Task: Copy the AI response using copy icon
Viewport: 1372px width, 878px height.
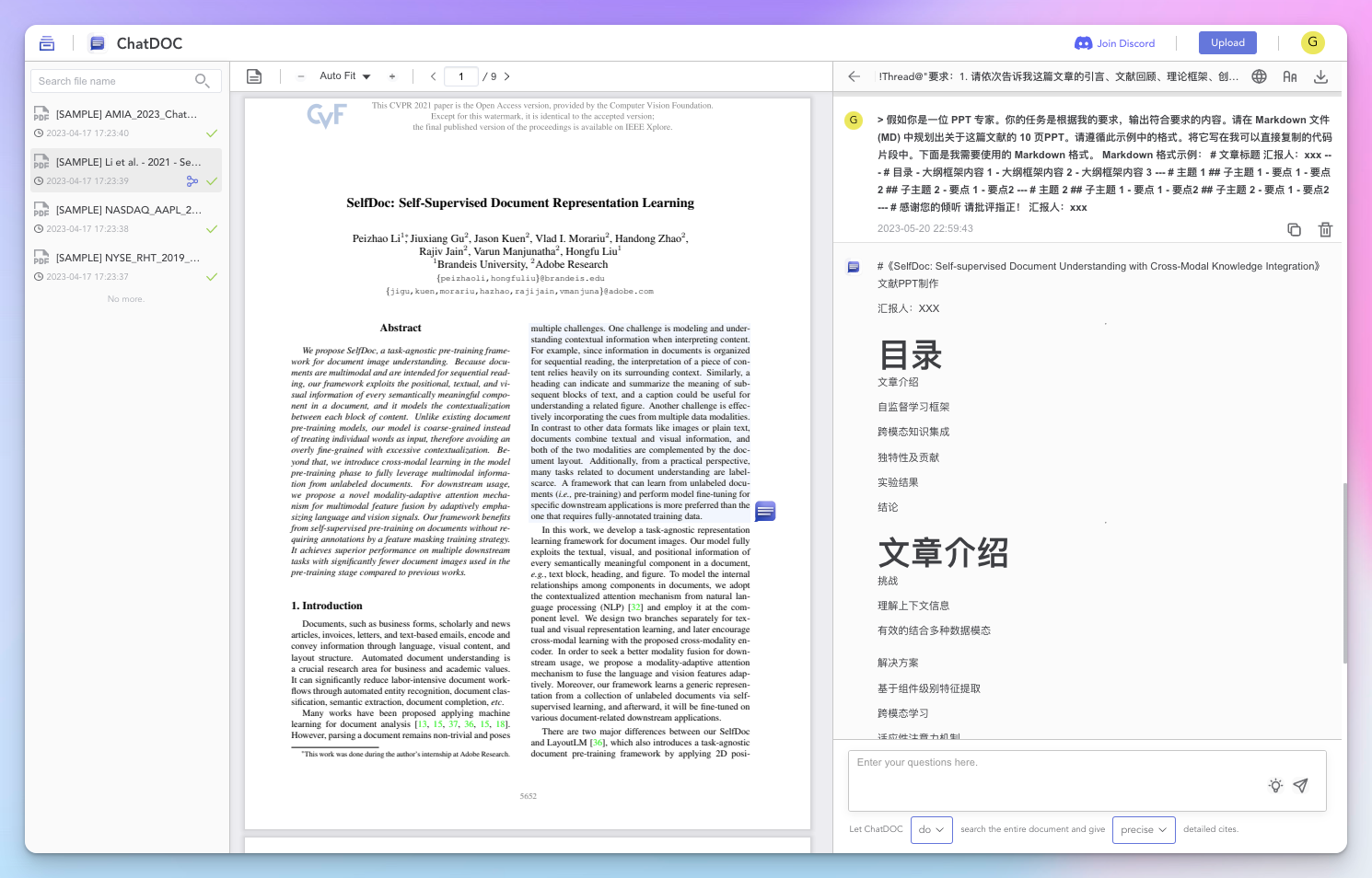Action: tap(1295, 229)
